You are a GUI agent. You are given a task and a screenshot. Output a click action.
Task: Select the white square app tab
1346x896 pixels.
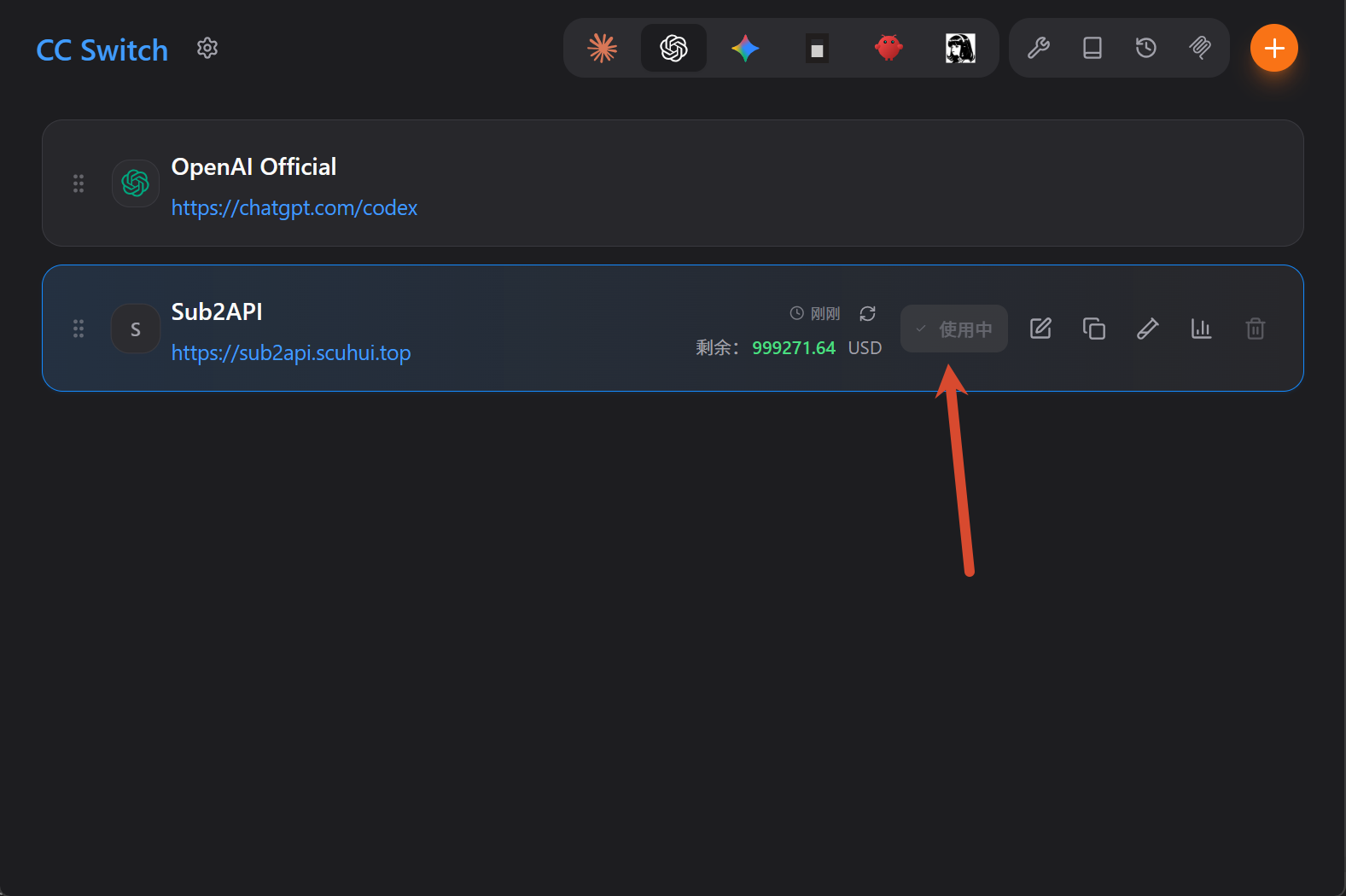click(817, 48)
